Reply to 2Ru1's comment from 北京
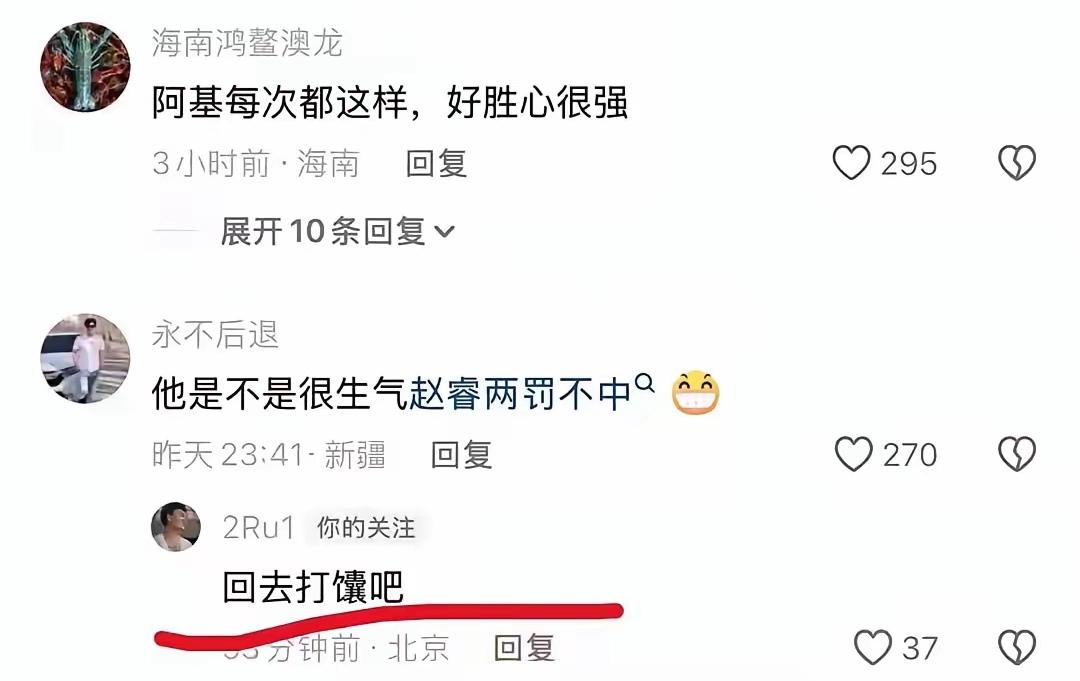This screenshot has width=1080, height=681. pos(524,647)
